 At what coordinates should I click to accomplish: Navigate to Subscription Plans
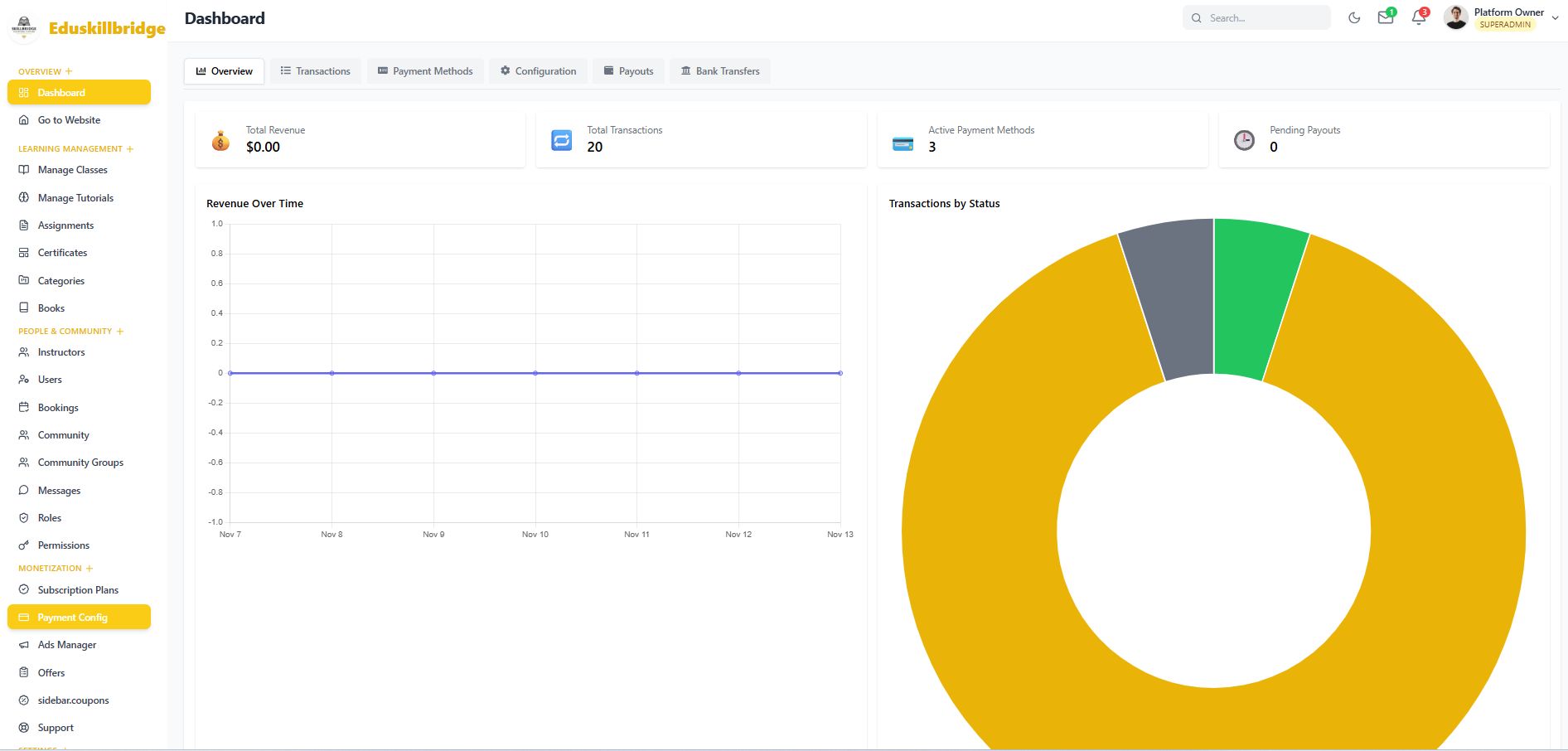78,590
